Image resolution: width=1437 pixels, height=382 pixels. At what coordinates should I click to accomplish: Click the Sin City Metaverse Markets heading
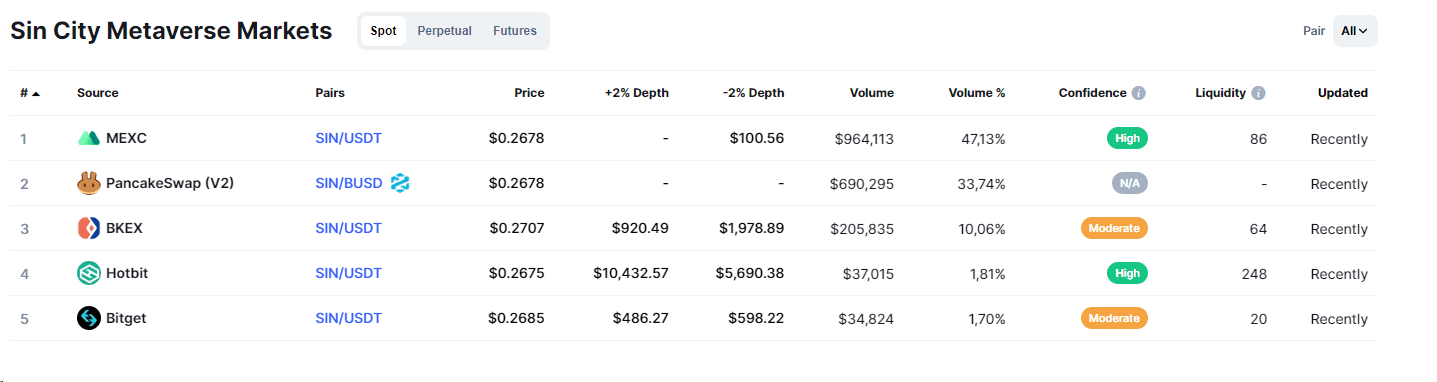tap(171, 31)
